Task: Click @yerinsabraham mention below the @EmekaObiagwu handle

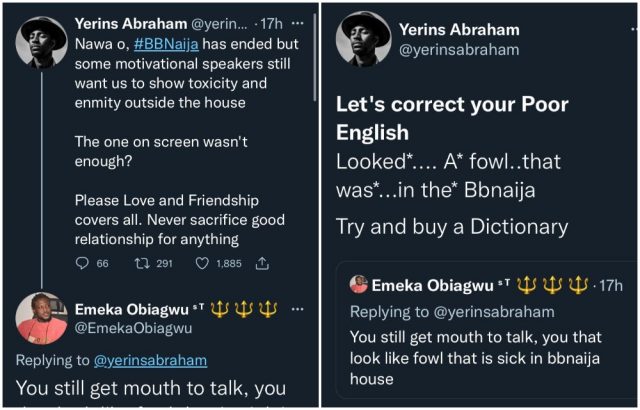Action: click(x=150, y=360)
